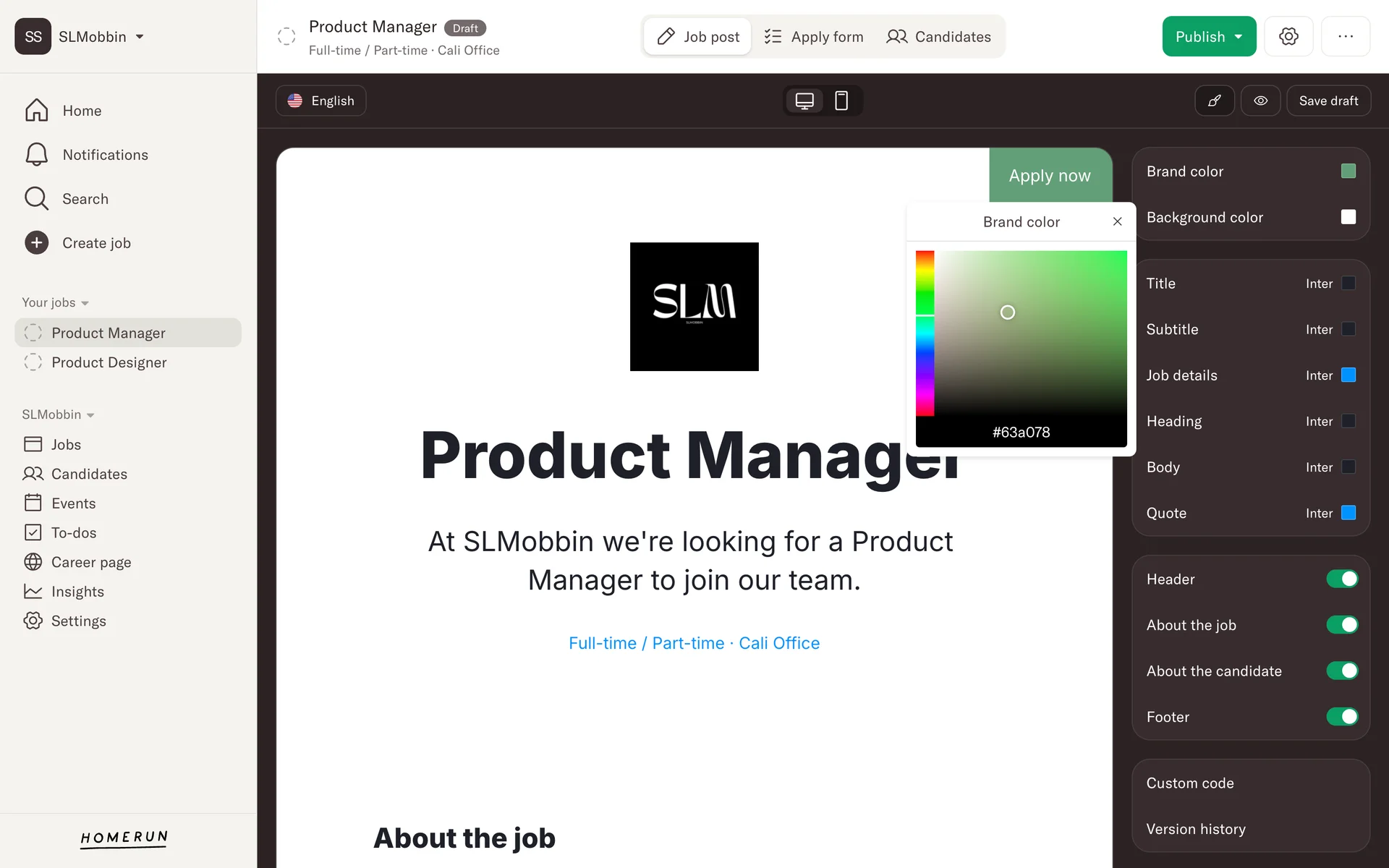Click the eye preview icon
Image resolution: width=1389 pixels, height=868 pixels.
coord(1260,101)
